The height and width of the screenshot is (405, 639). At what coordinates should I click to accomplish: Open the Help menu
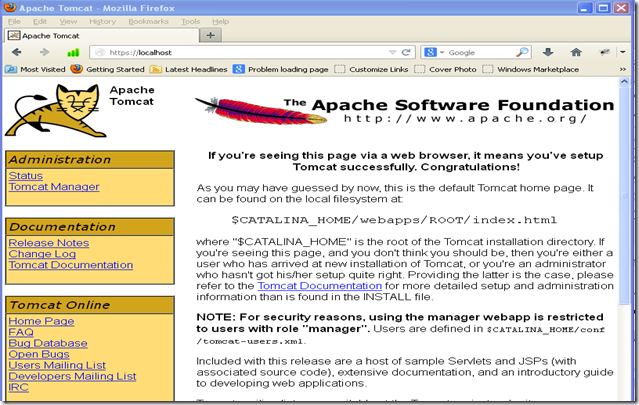click(x=220, y=22)
